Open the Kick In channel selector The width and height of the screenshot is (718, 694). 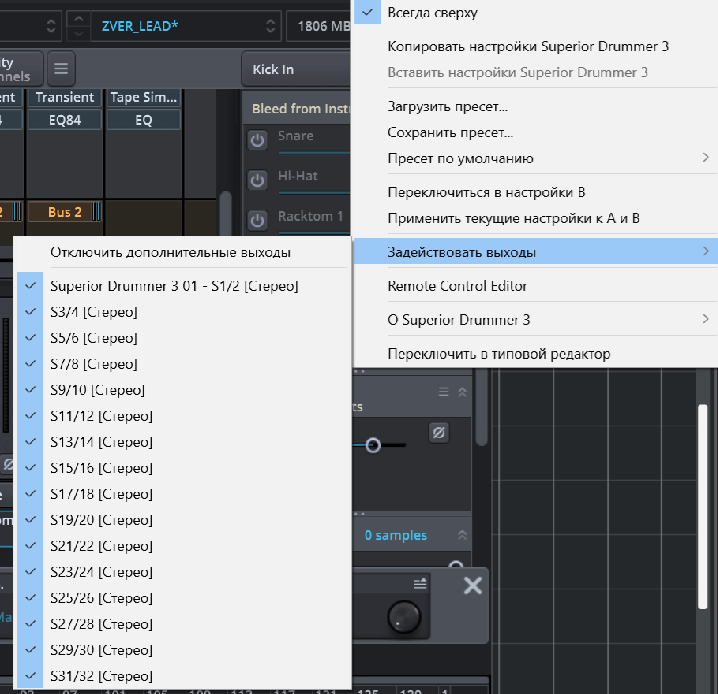click(x=296, y=69)
